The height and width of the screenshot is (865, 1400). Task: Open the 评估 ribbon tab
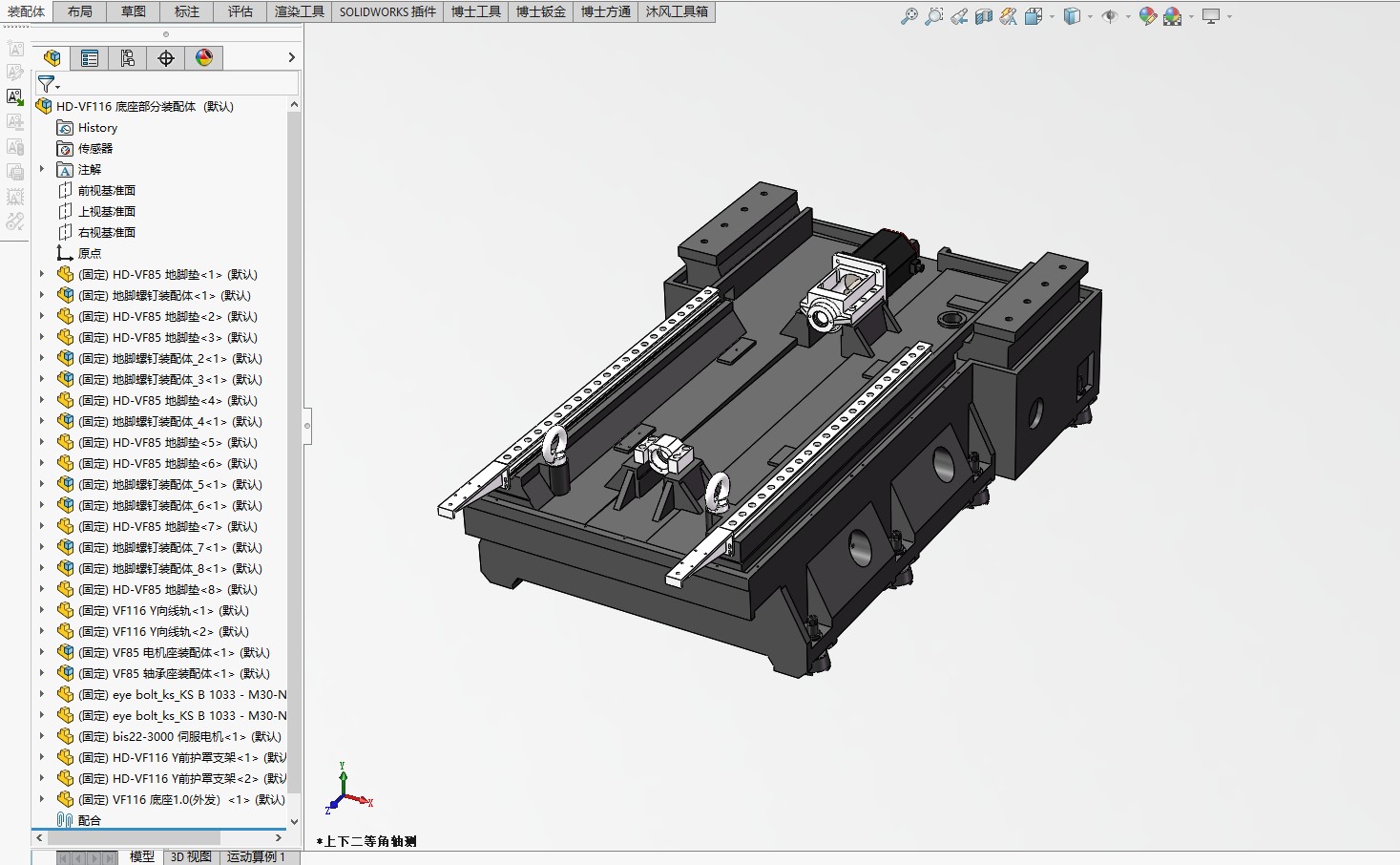(x=240, y=11)
